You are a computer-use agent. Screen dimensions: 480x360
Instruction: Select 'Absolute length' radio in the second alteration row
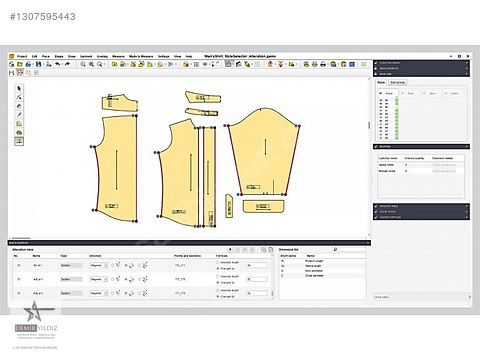(218, 277)
